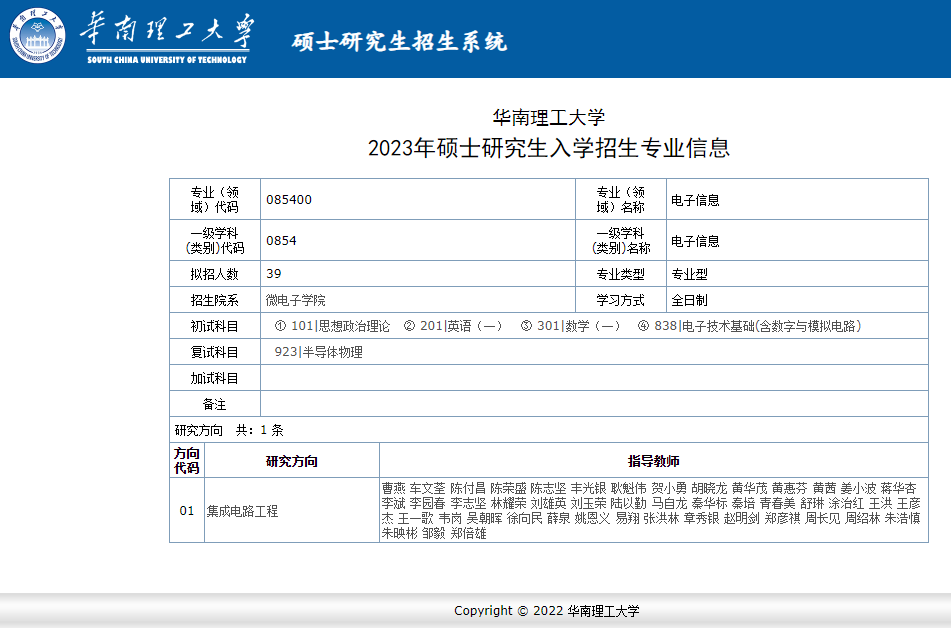
Task: Click advisor name 李斌
Action: coord(394,503)
